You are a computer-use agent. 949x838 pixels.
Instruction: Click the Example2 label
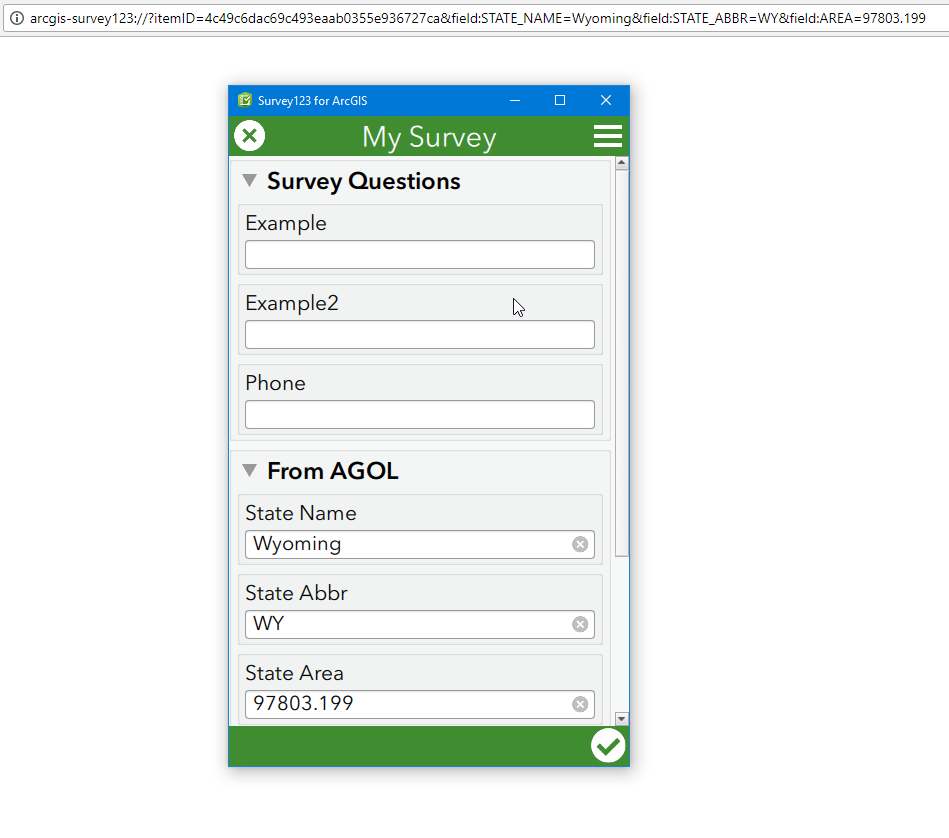click(292, 303)
